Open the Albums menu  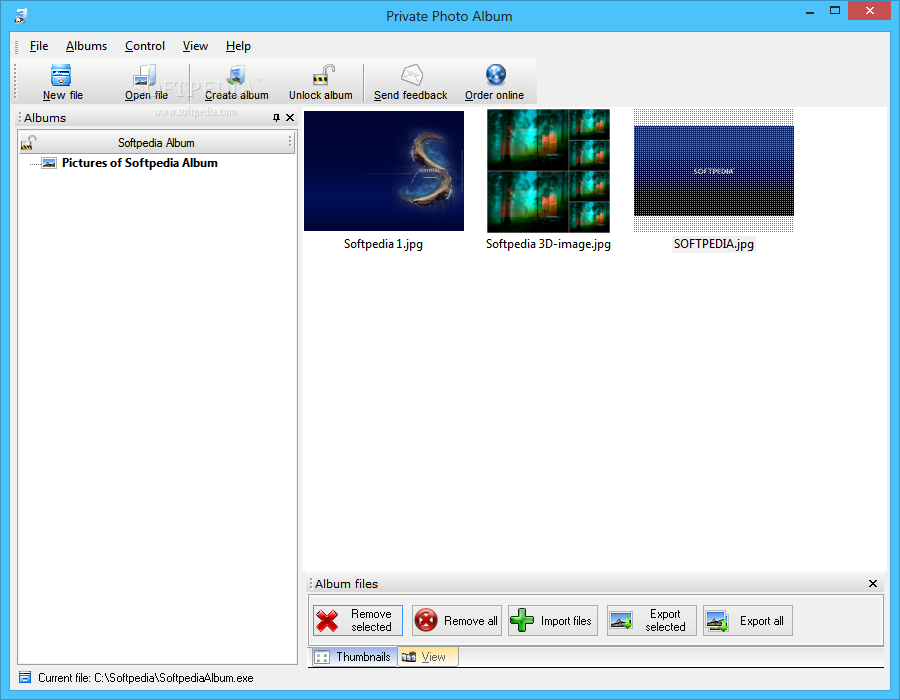coord(86,46)
